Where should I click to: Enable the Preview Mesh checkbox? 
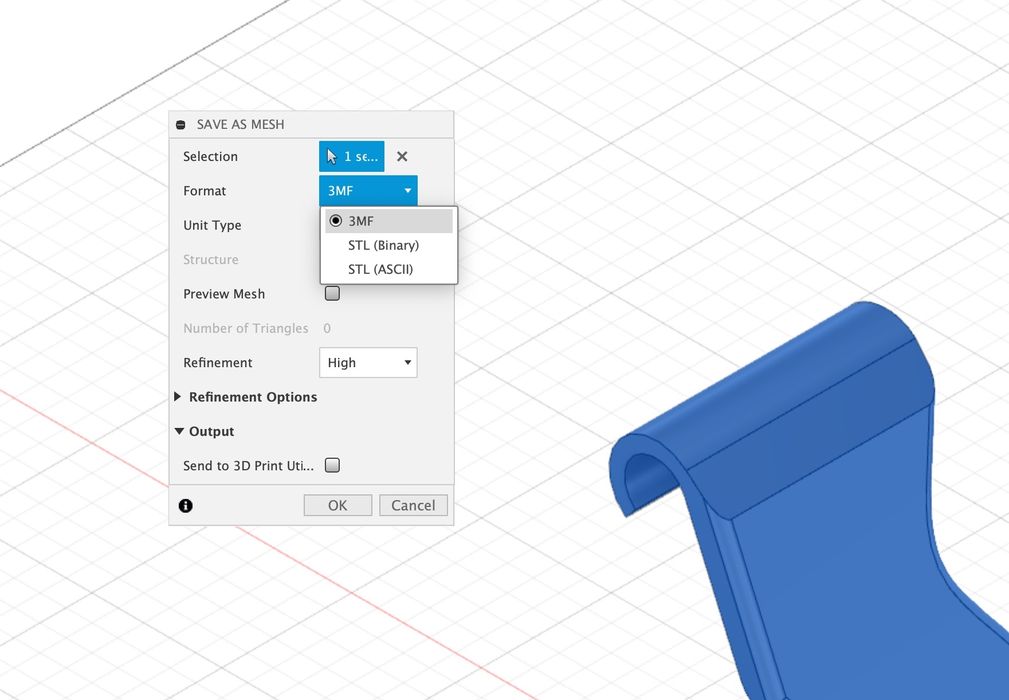click(333, 294)
